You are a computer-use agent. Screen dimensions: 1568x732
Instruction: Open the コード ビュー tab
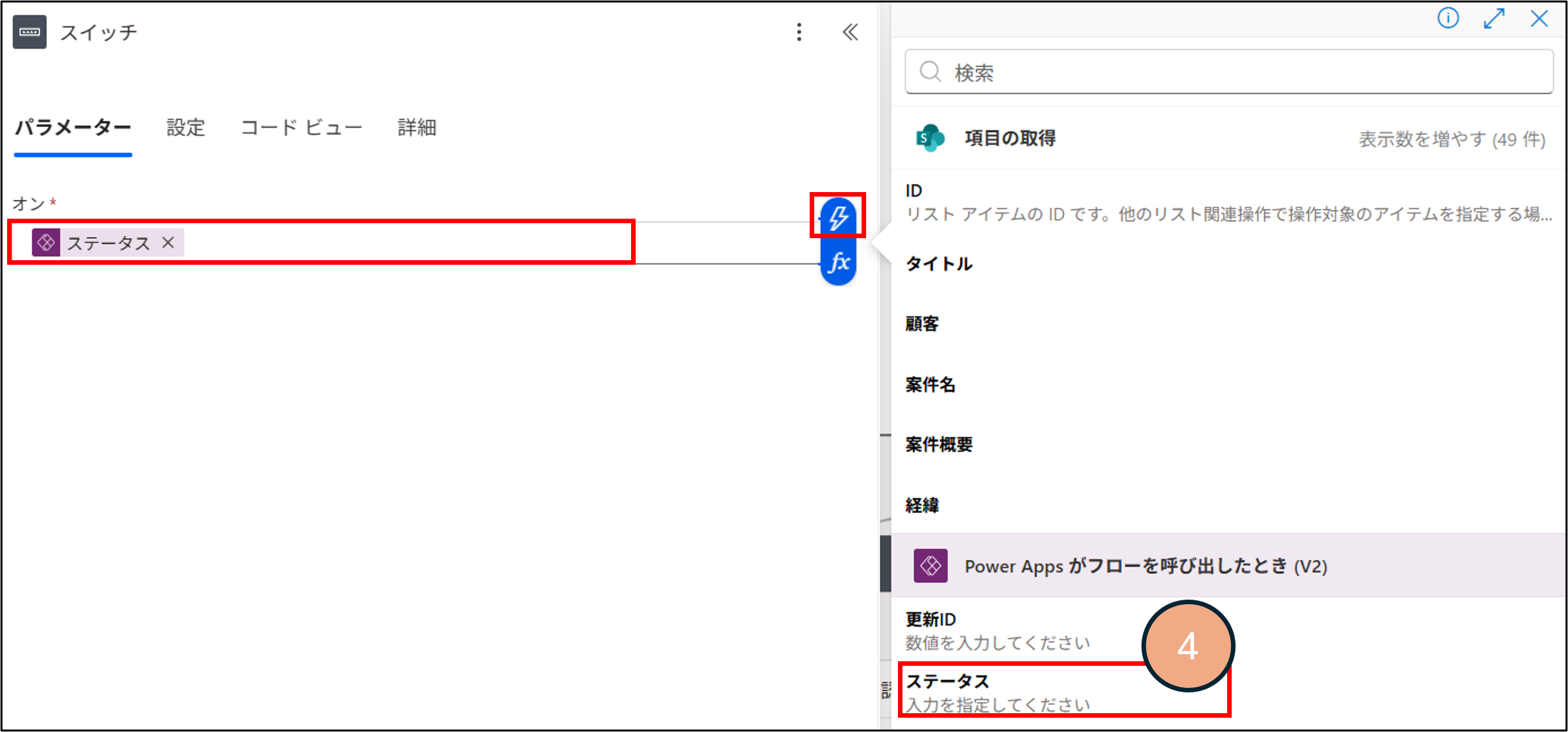coord(301,127)
